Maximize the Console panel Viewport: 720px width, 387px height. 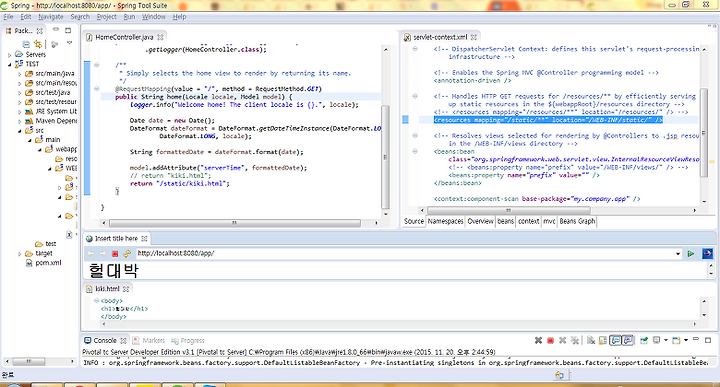pos(708,340)
